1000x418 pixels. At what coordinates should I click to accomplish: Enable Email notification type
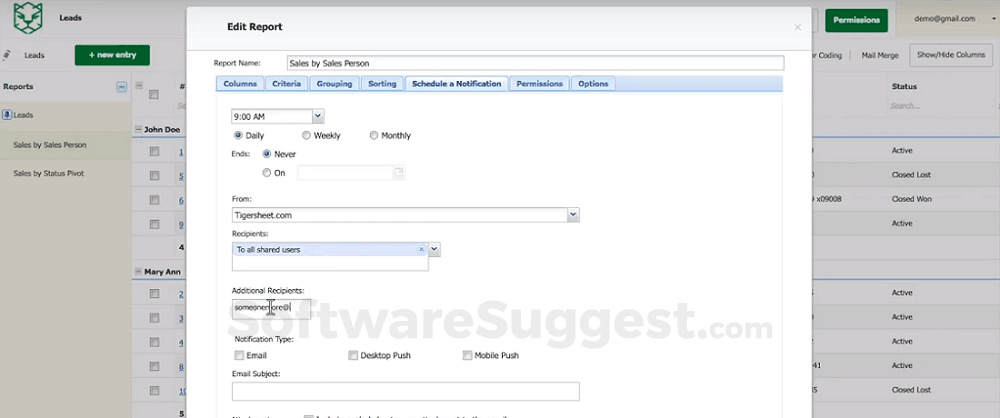point(239,355)
